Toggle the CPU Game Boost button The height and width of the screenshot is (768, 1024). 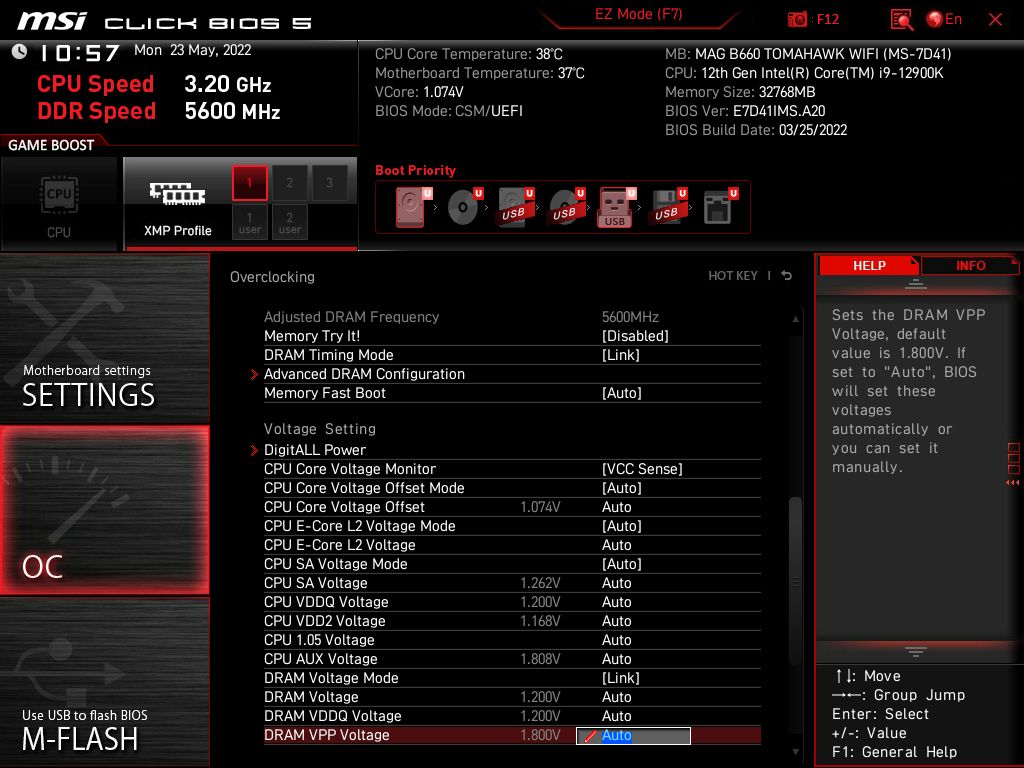point(59,204)
